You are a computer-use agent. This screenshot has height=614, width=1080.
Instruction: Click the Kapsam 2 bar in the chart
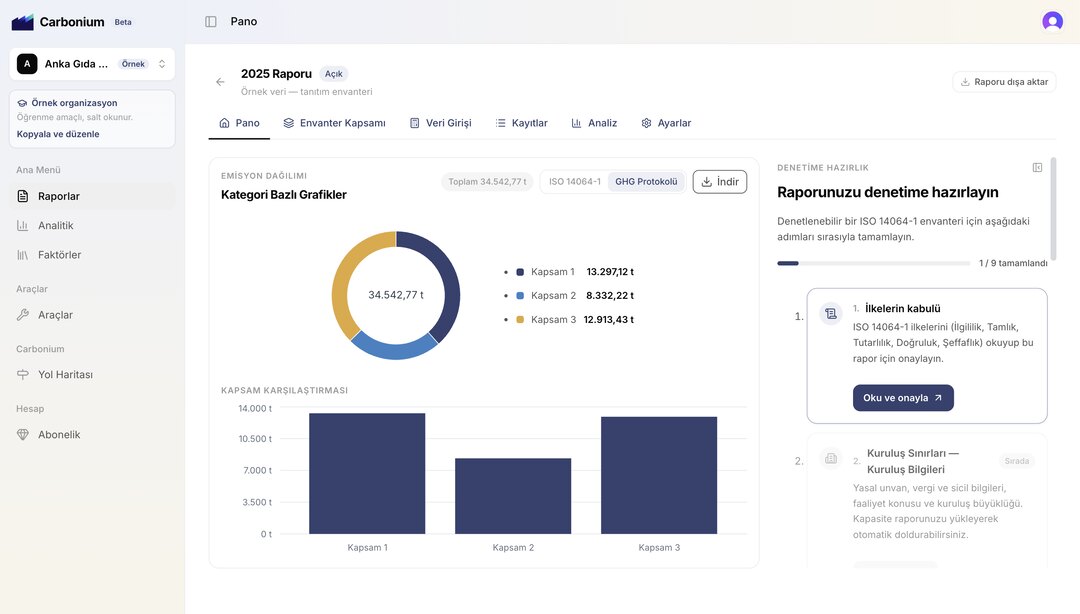pos(513,496)
